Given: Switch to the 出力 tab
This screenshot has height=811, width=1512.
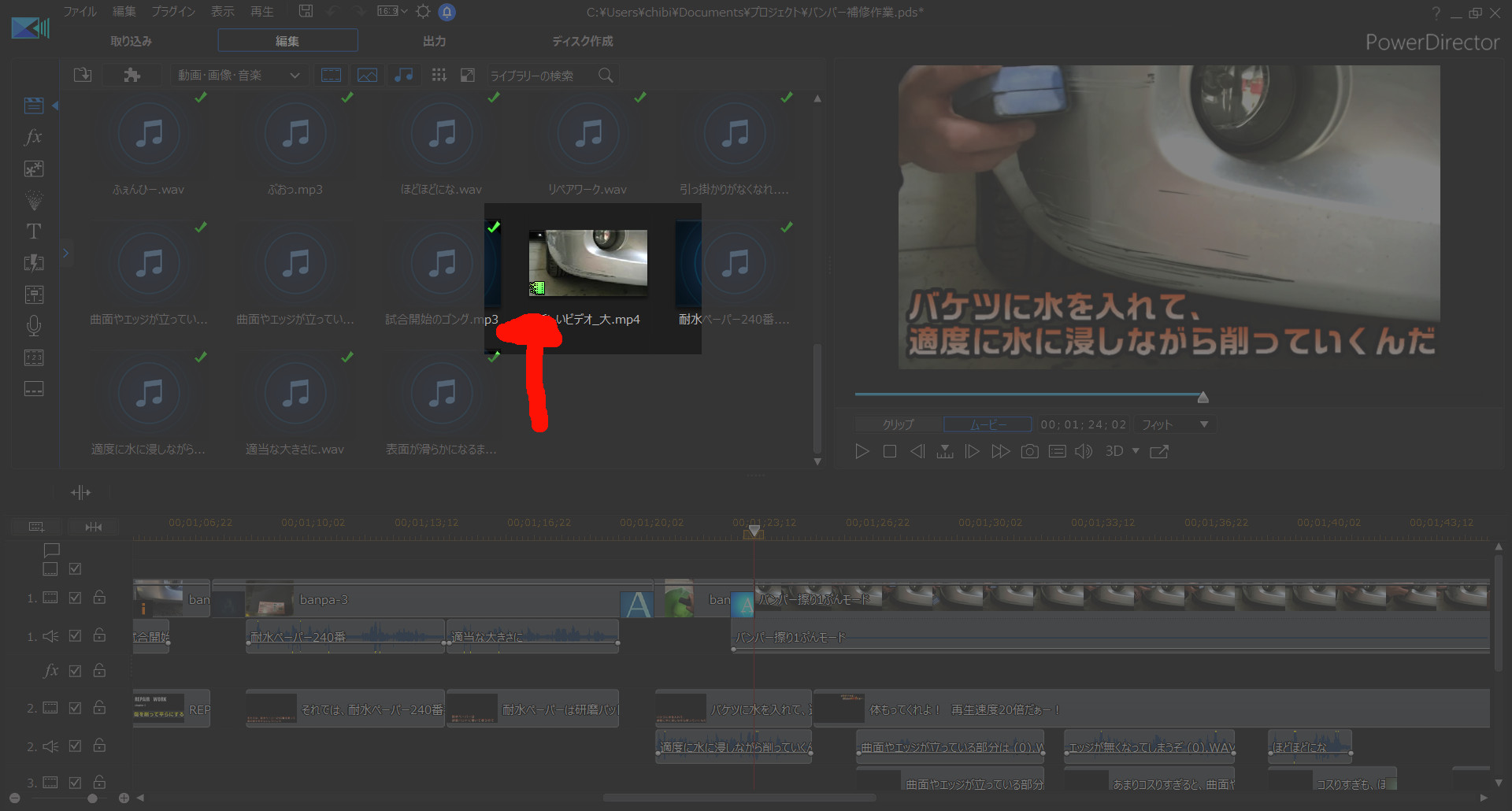Looking at the screenshot, I should (434, 40).
